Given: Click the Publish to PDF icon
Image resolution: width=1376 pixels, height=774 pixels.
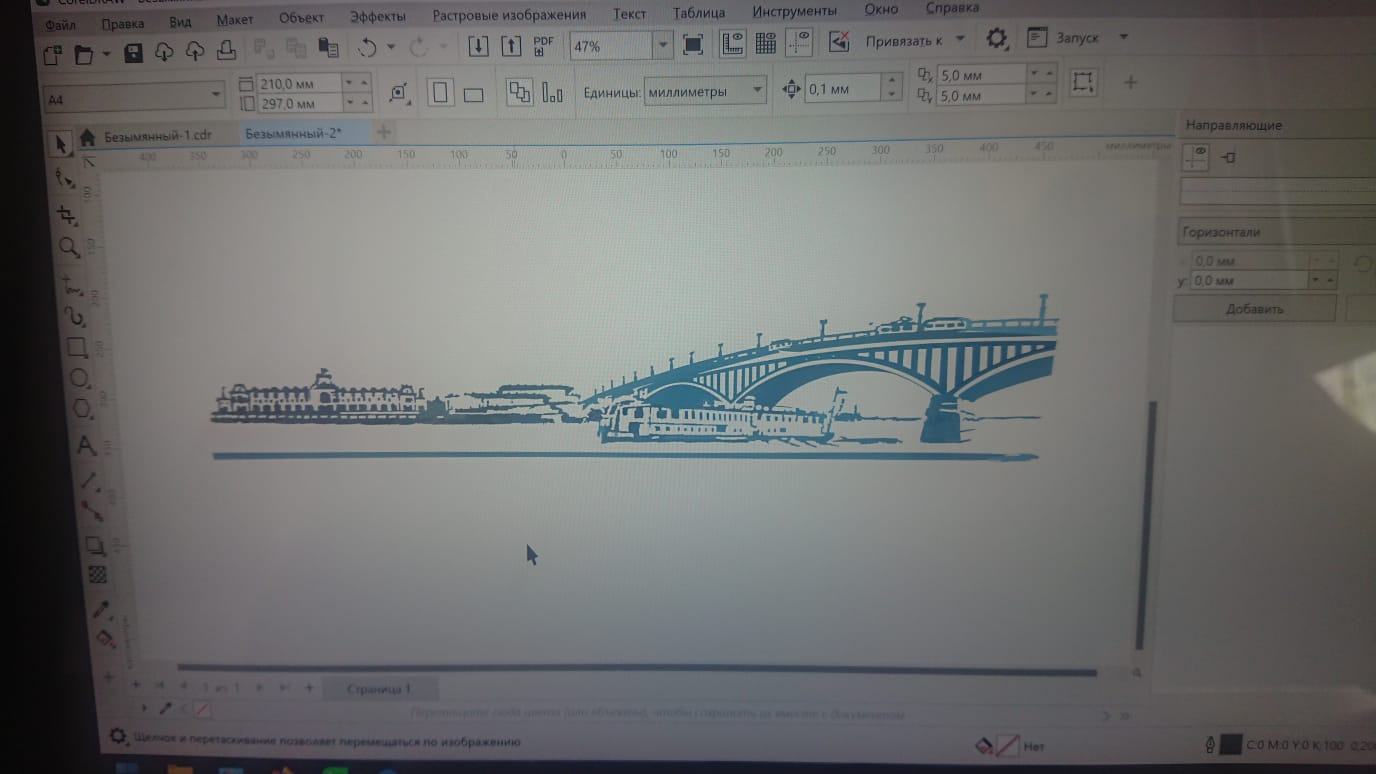Looking at the screenshot, I should pyautogui.click(x=543, y=46).
